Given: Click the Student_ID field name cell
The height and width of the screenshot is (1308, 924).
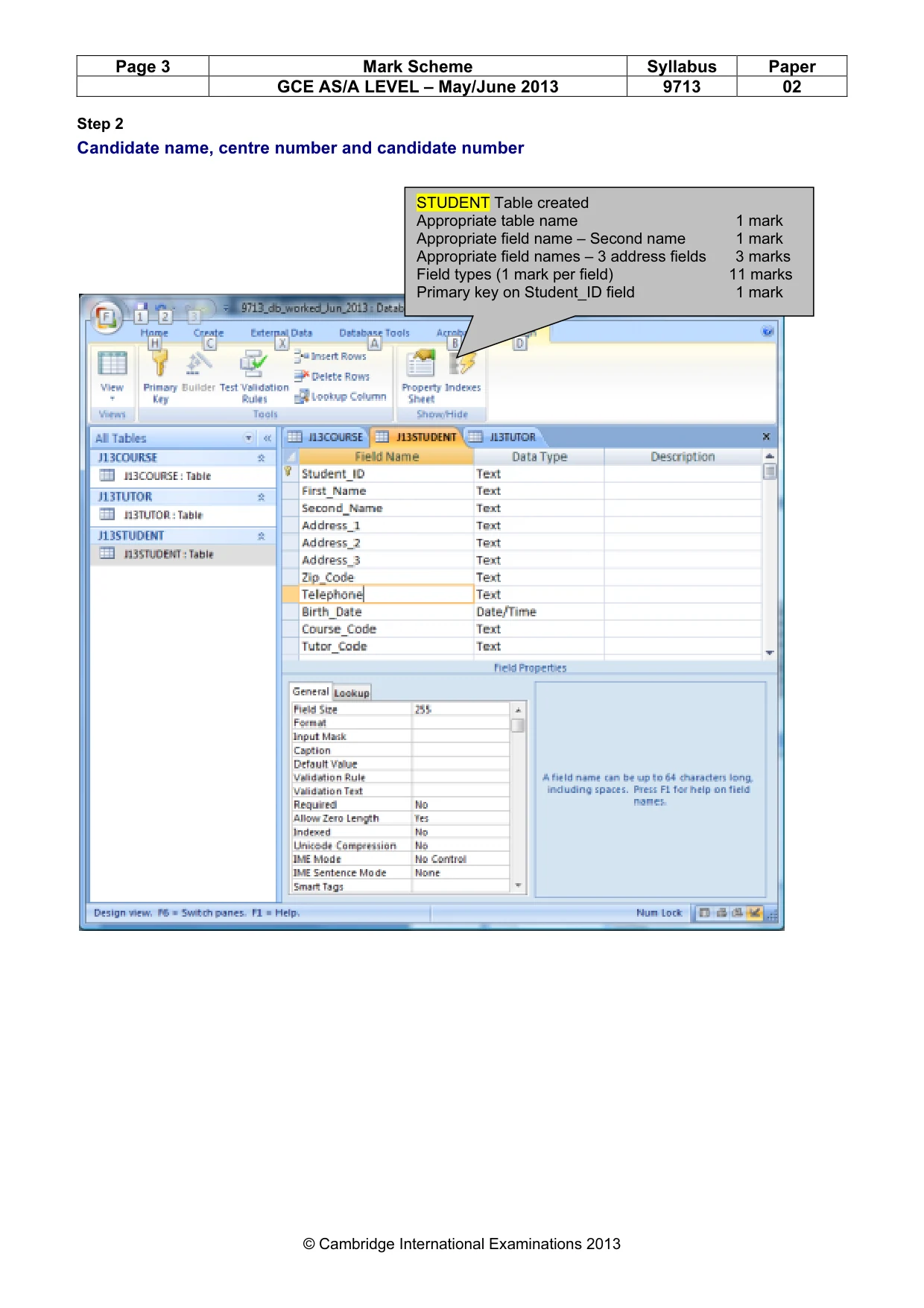Looking at the screenshot, I should [x=386, y=474].
